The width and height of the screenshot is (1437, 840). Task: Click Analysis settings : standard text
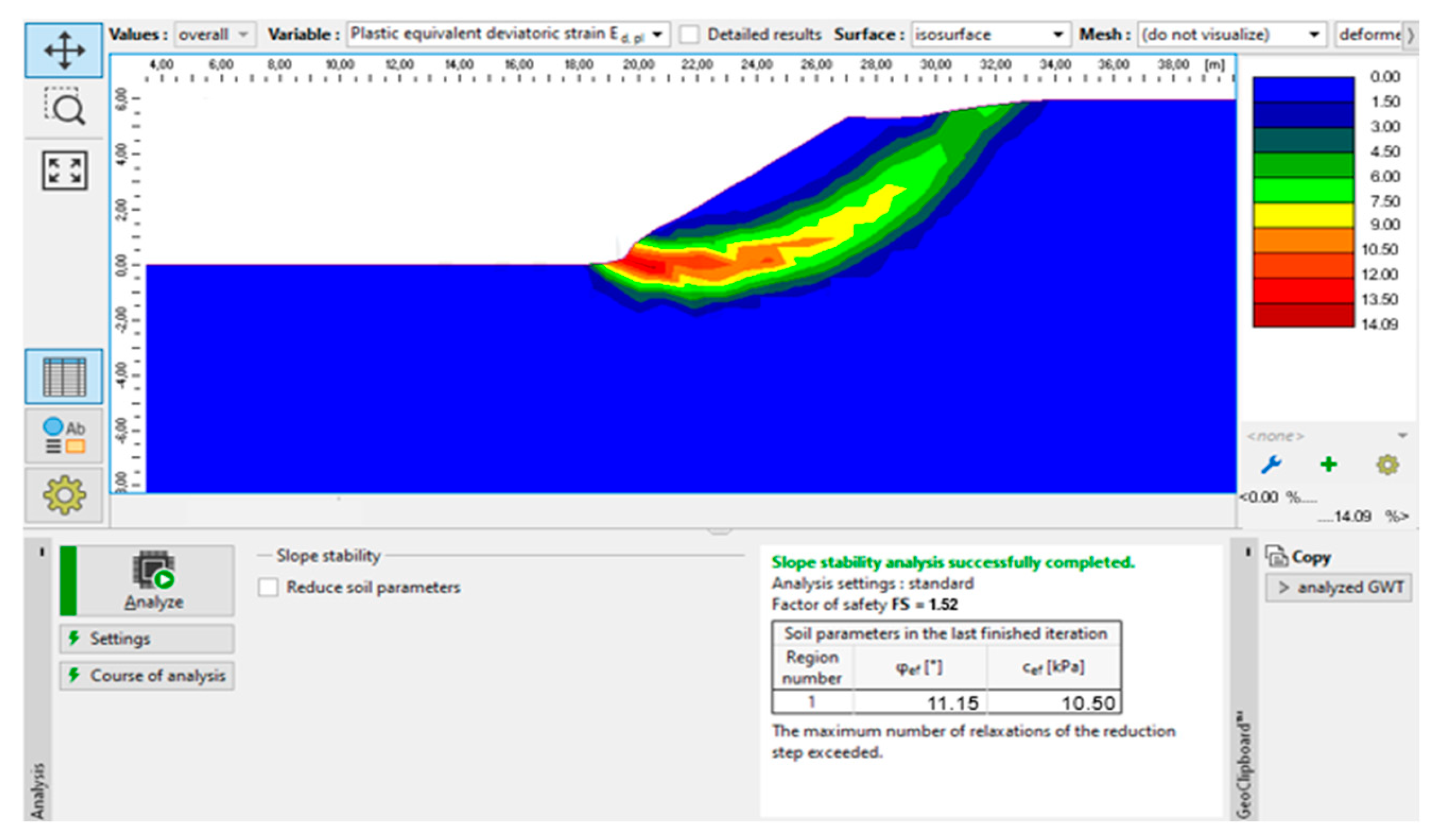point(872,583)
